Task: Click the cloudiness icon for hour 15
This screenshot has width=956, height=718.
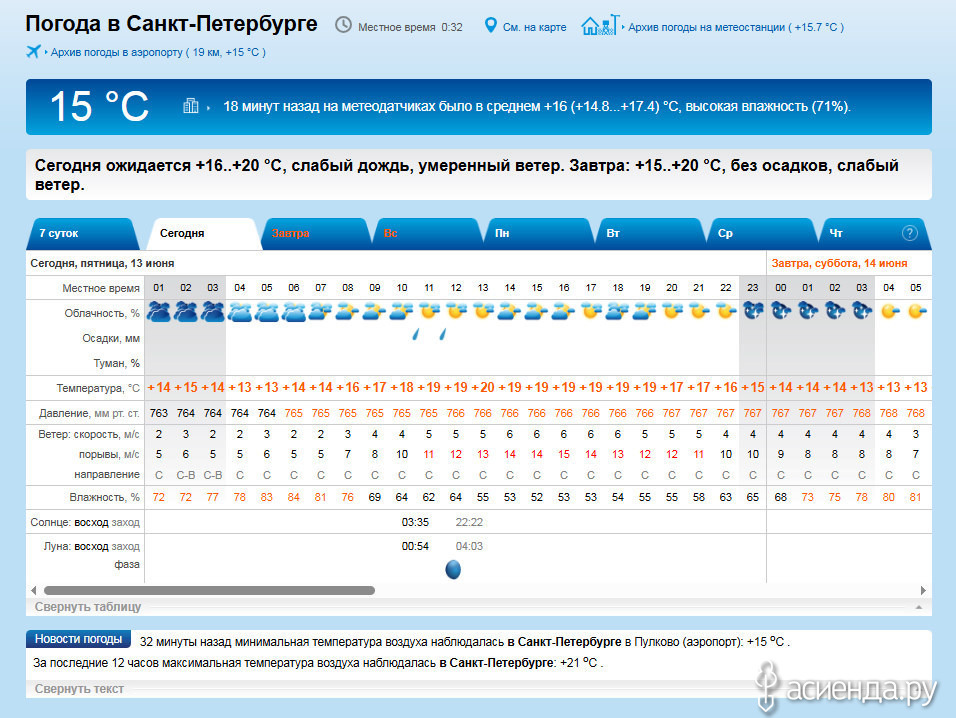Action: point(537,312)
